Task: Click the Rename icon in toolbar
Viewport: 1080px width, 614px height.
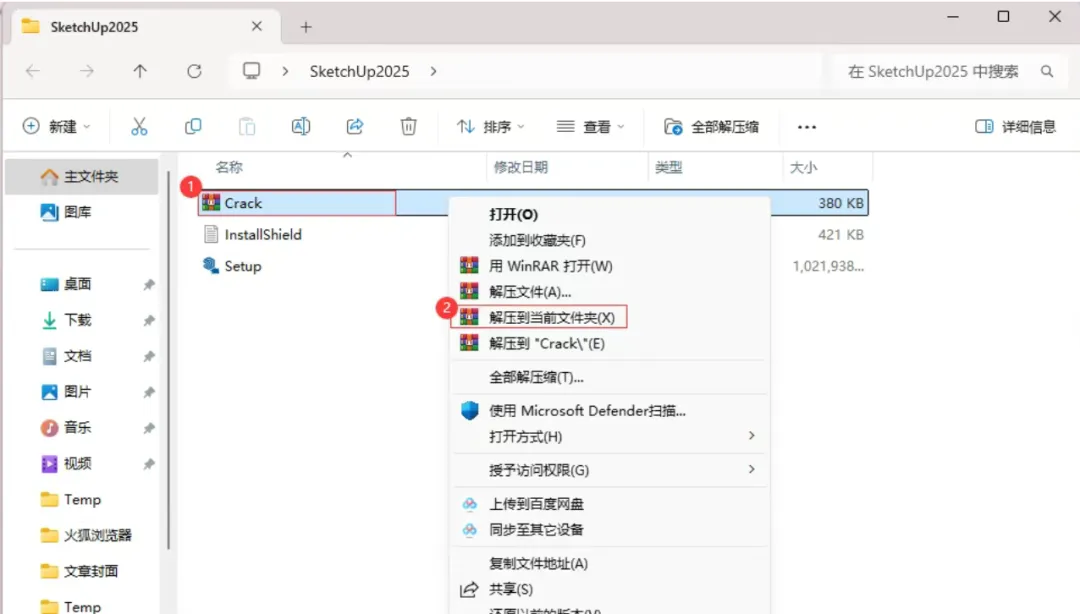Action: point(301,126)
